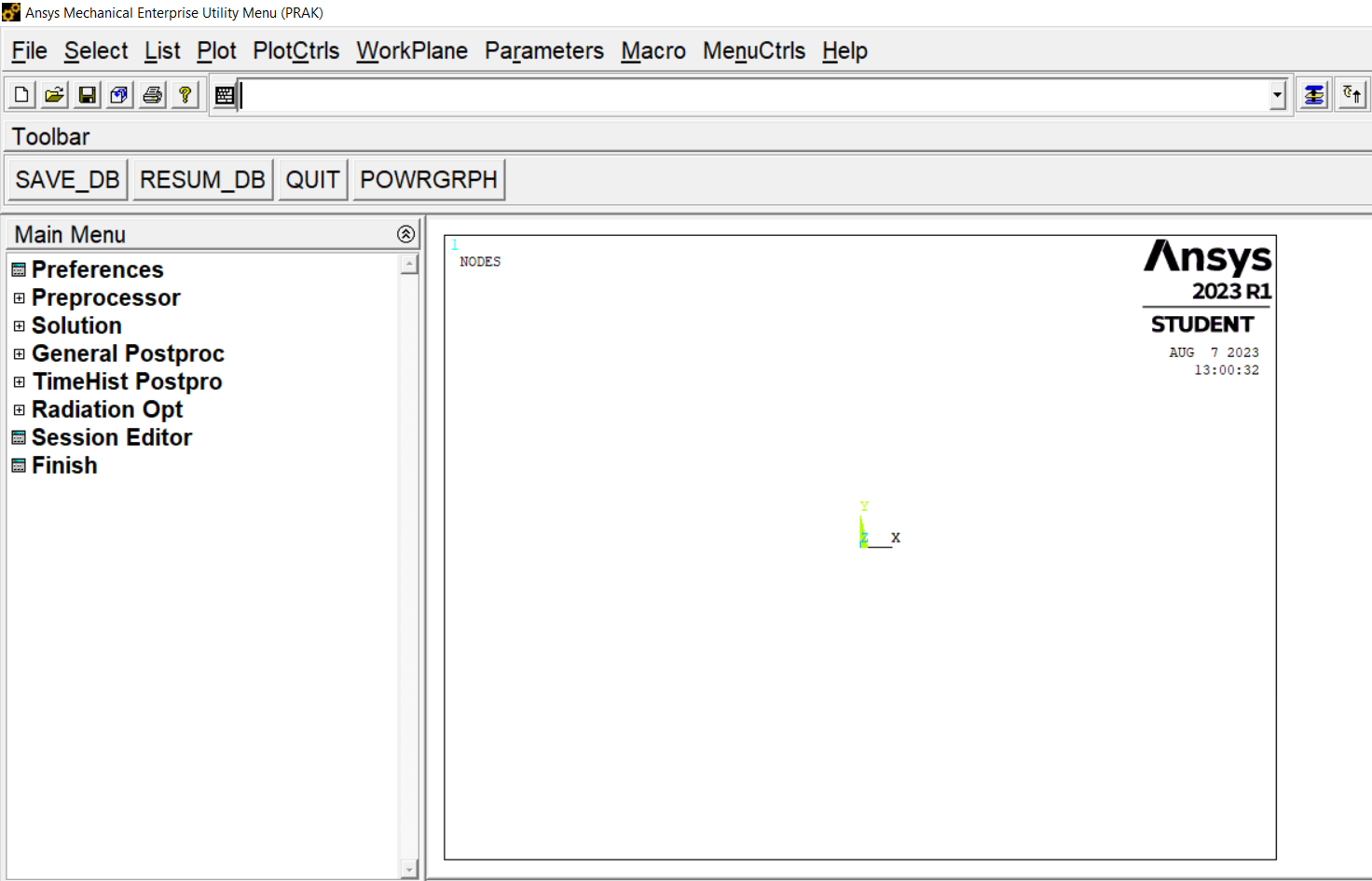Open the Plot menu
This screenshot has width=1372, height=881.
pyautogui.click(x=216, y=51)
